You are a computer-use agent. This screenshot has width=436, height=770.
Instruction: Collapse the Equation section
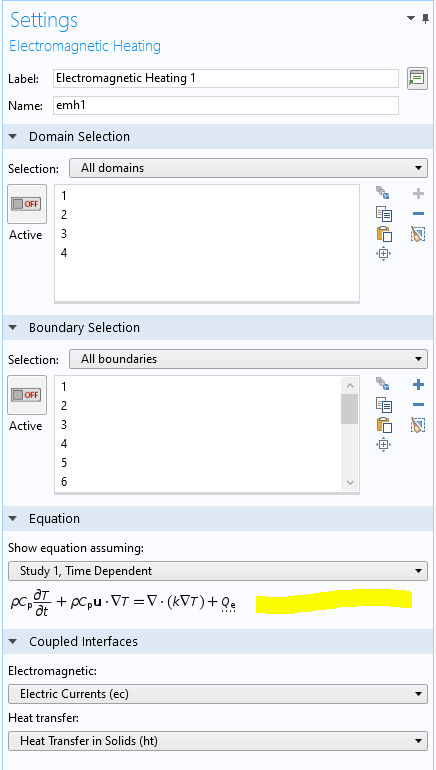[13, 519]
